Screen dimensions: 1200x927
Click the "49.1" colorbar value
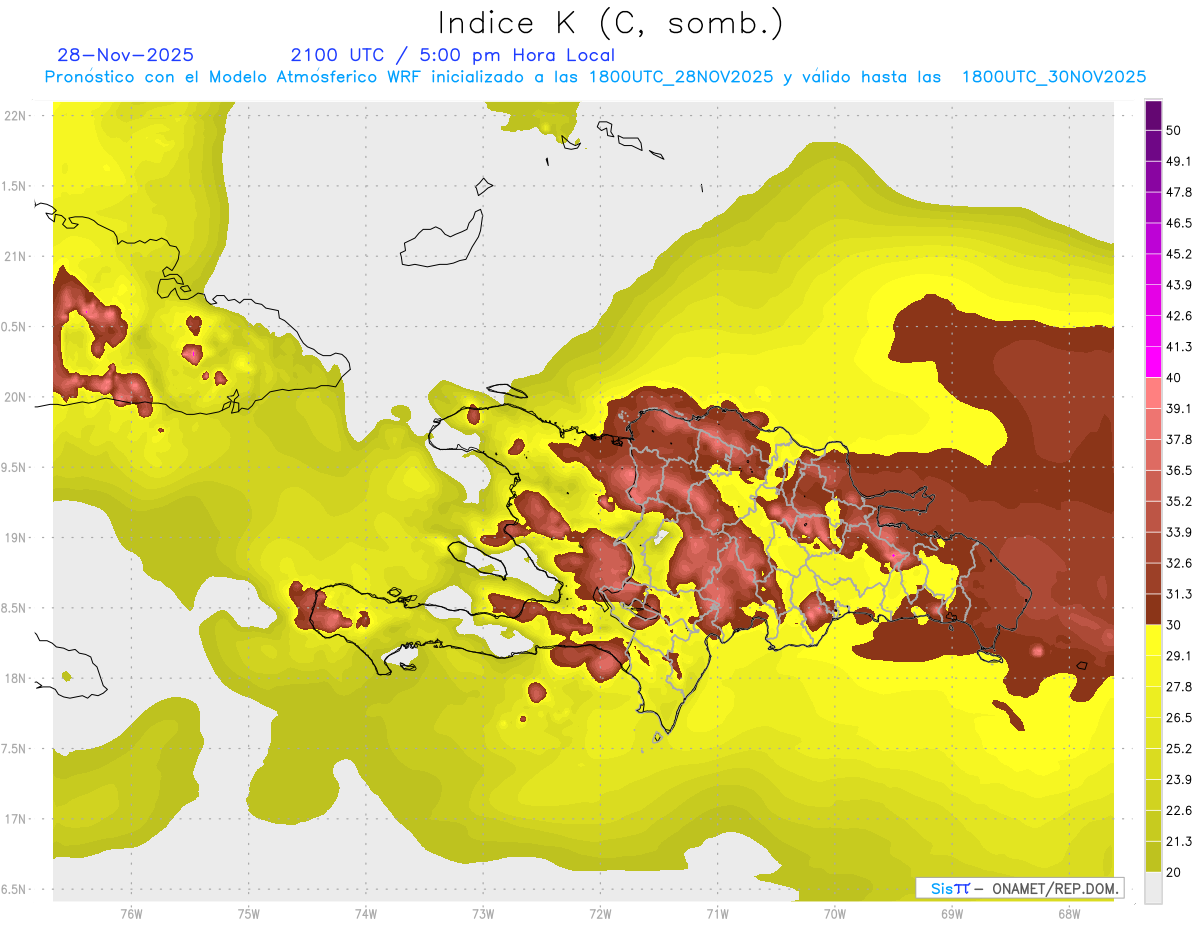point(1179,161)
